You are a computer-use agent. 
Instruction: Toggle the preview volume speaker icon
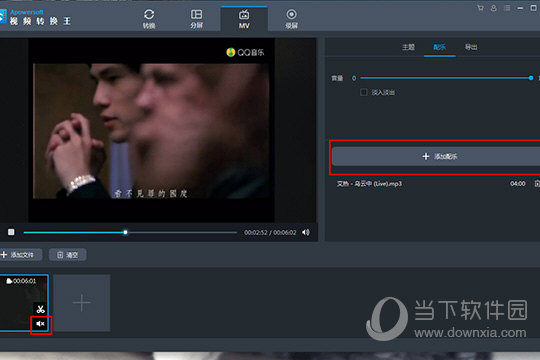[305, 233]
